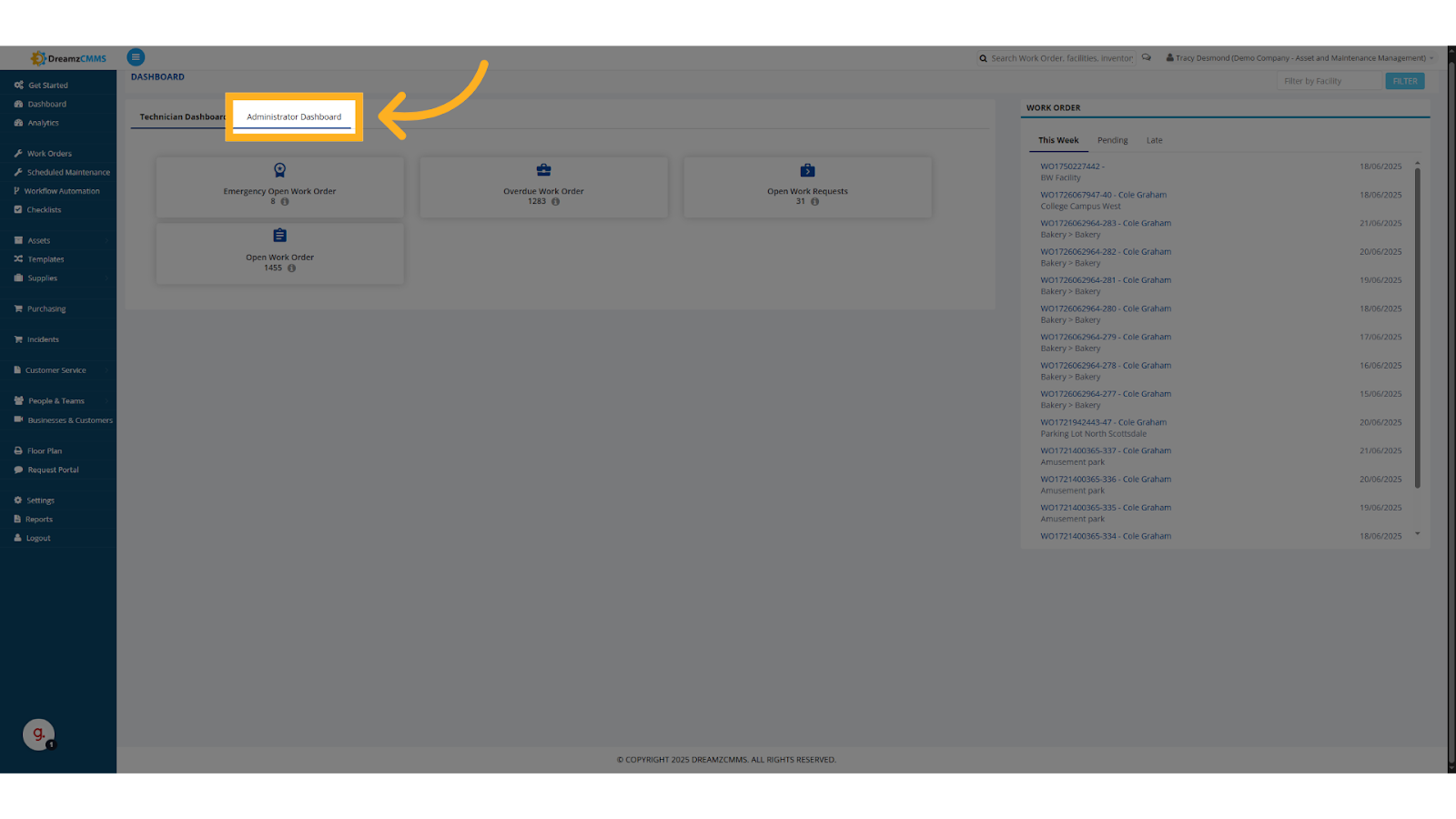Select the Late work order tab
Viewport: 1456px width, 819px height.
point(1154,140)
